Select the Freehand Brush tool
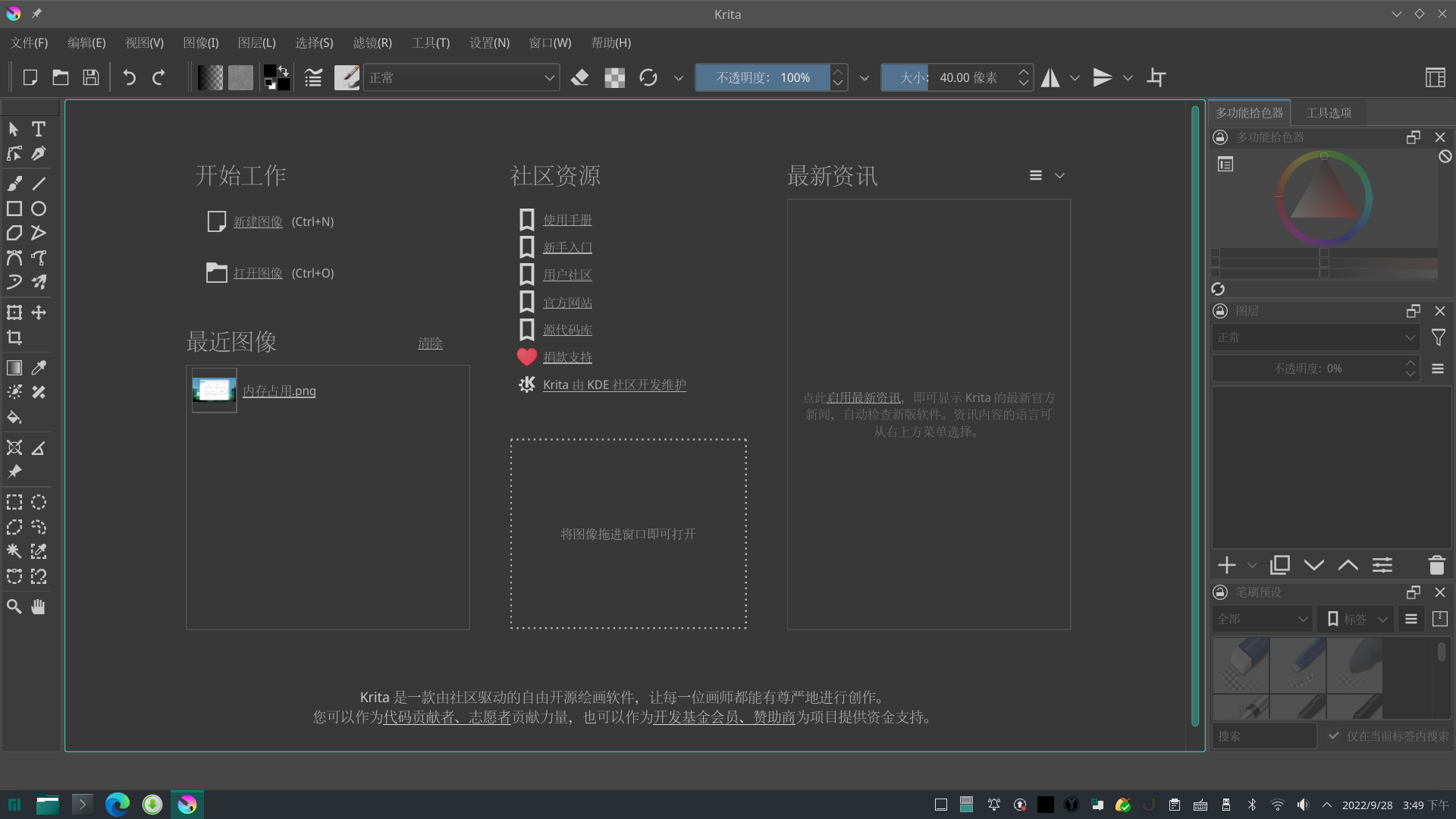Image resolution: width=1456 pixels, height=819 pixels. coord(14,184)
